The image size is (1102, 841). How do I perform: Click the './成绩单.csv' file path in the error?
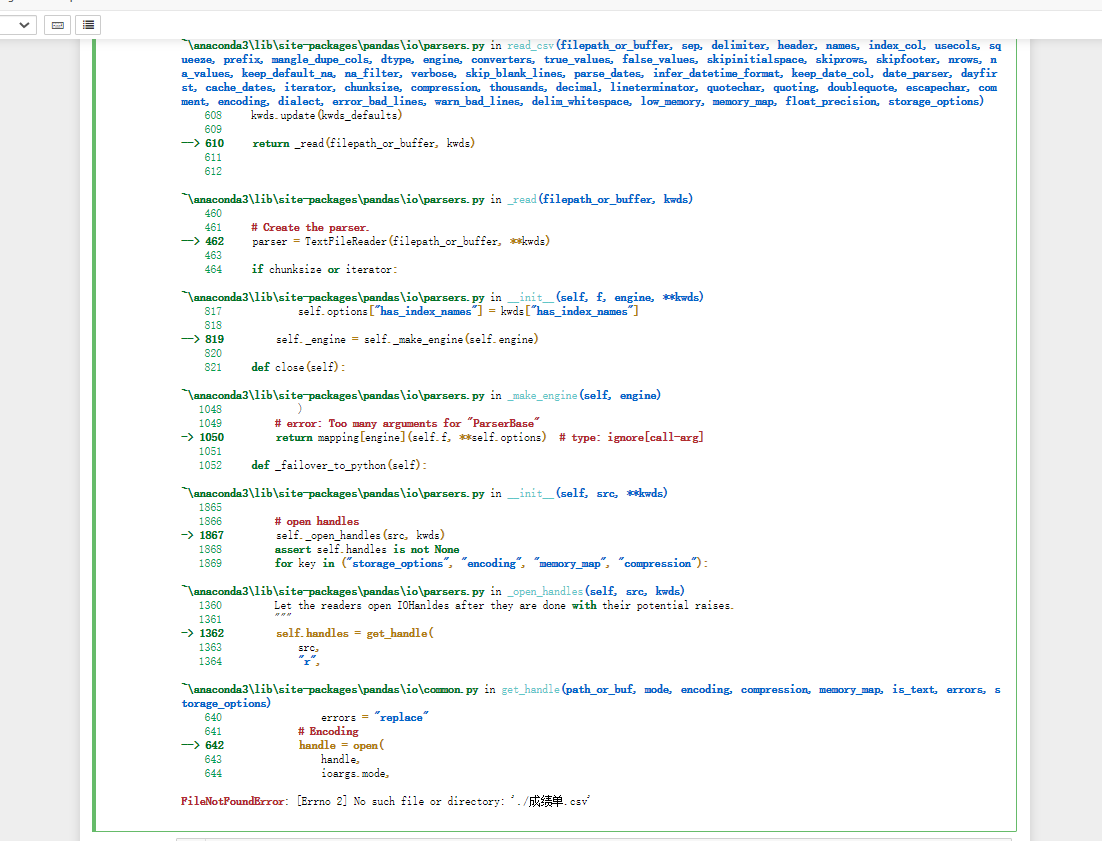click(x=550, y=801)
